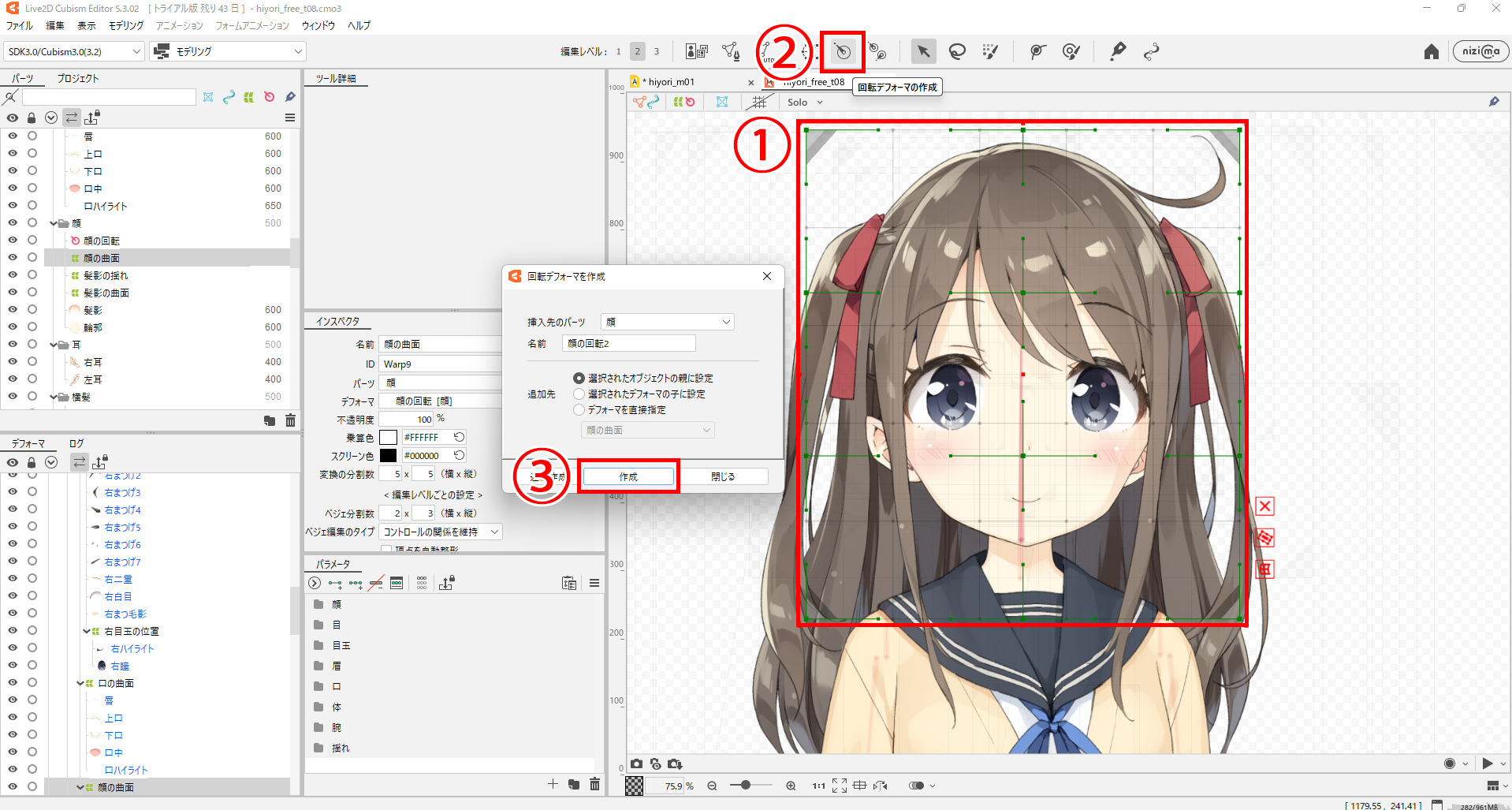Screen dimensions: 1512x810
Task: Toggle visibility eye of 髪影 part
Action: [x=13, y=310]
